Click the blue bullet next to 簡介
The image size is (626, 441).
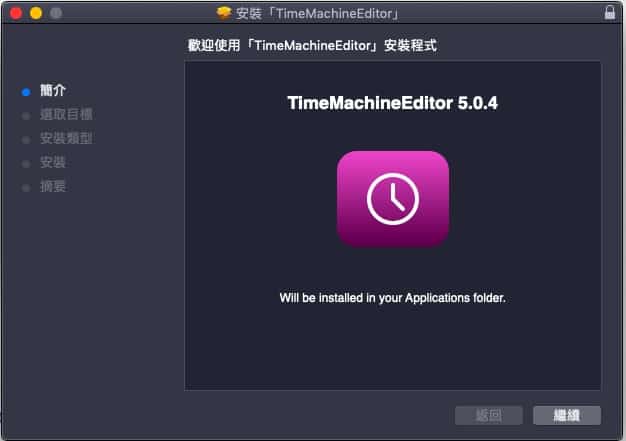click(26, 92)
